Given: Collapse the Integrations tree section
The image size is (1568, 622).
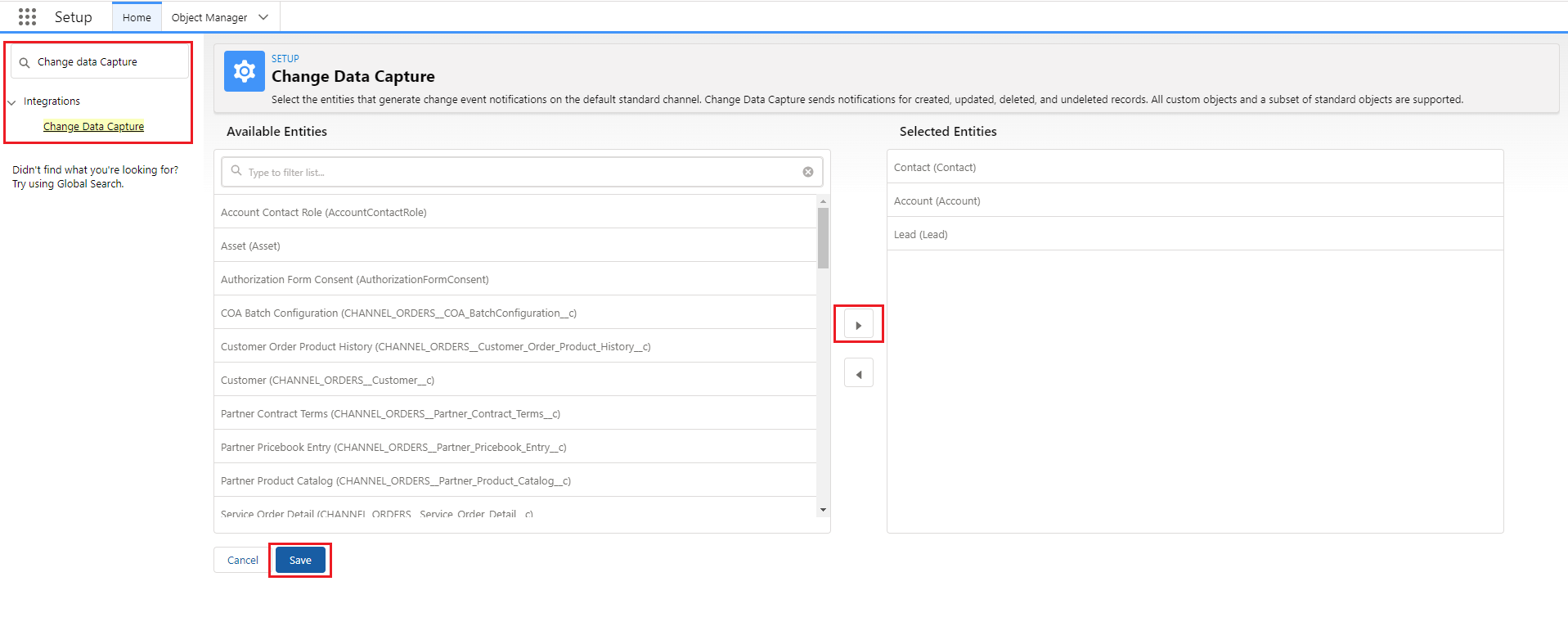Looking at the screenshot, I should click(12, 102).
